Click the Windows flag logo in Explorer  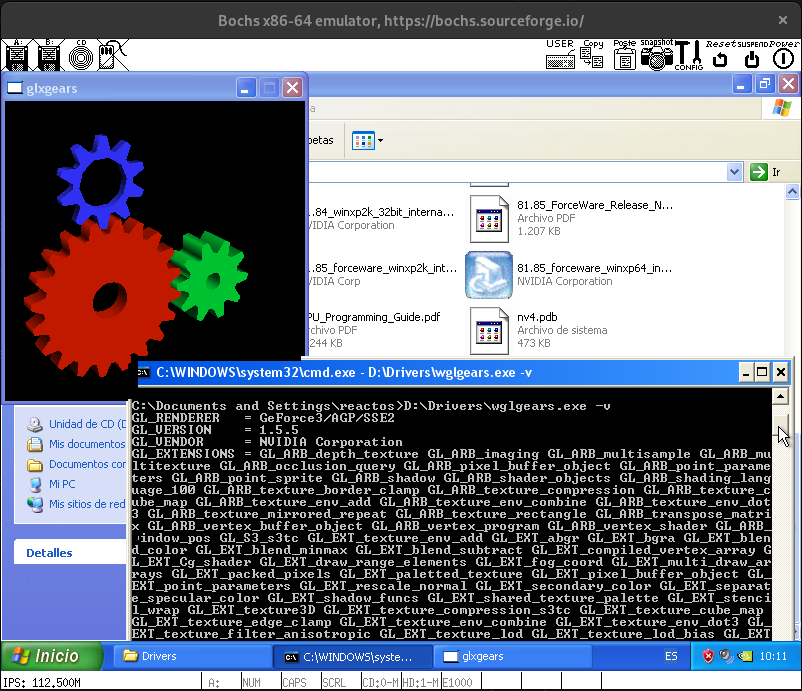tap(782, 108)
